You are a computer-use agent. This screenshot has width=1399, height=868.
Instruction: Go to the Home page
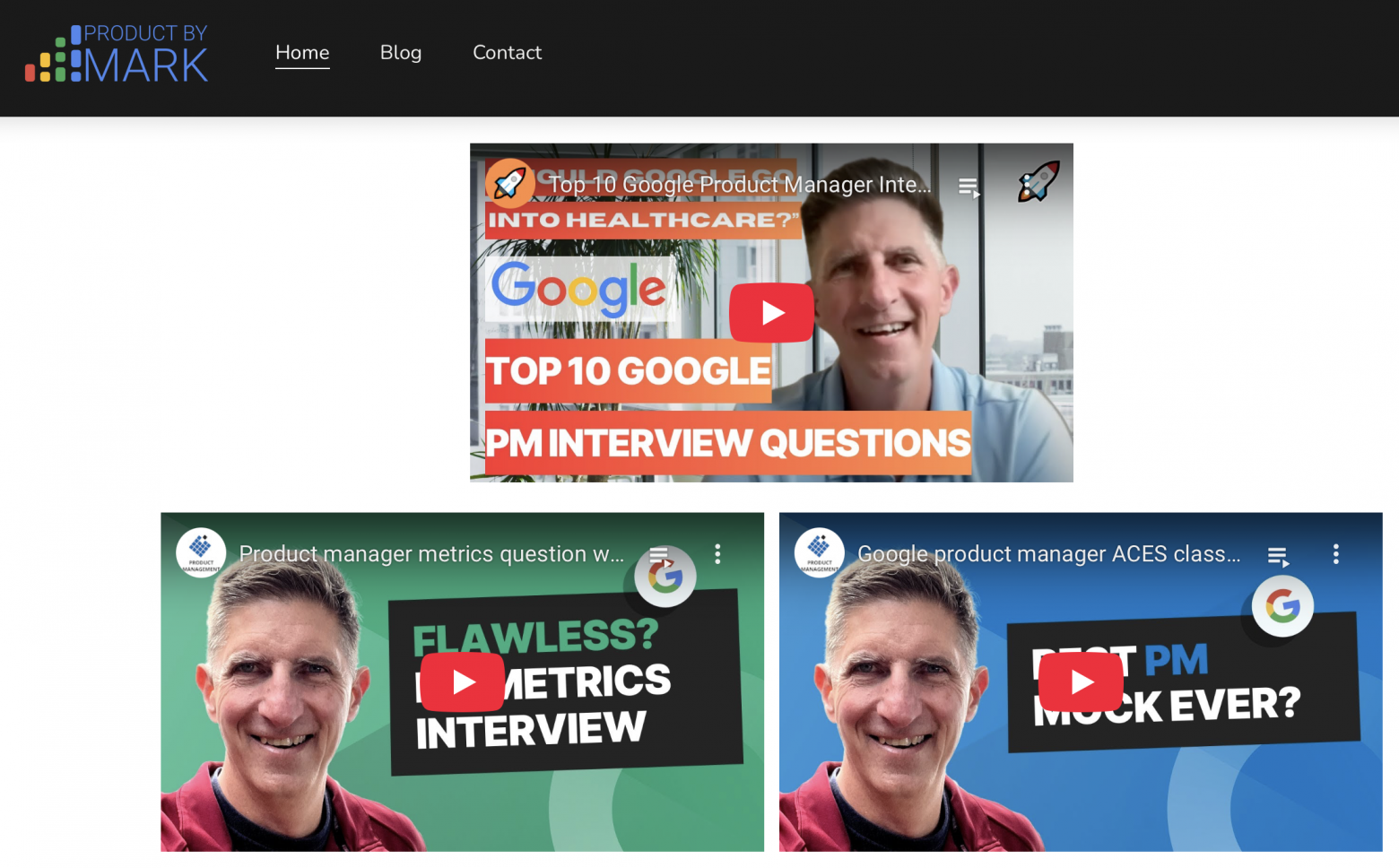click(x=302, y=53)
